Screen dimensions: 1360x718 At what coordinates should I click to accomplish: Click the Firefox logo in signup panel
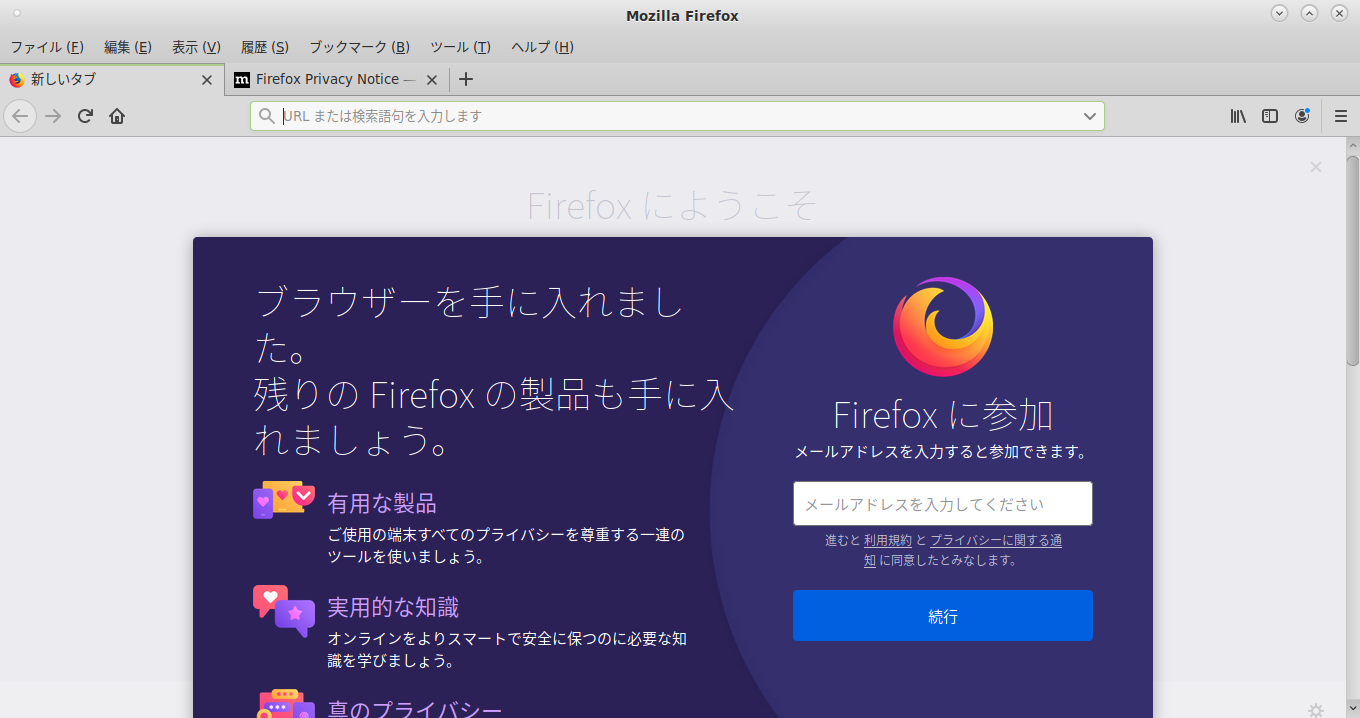coord(943,327)
